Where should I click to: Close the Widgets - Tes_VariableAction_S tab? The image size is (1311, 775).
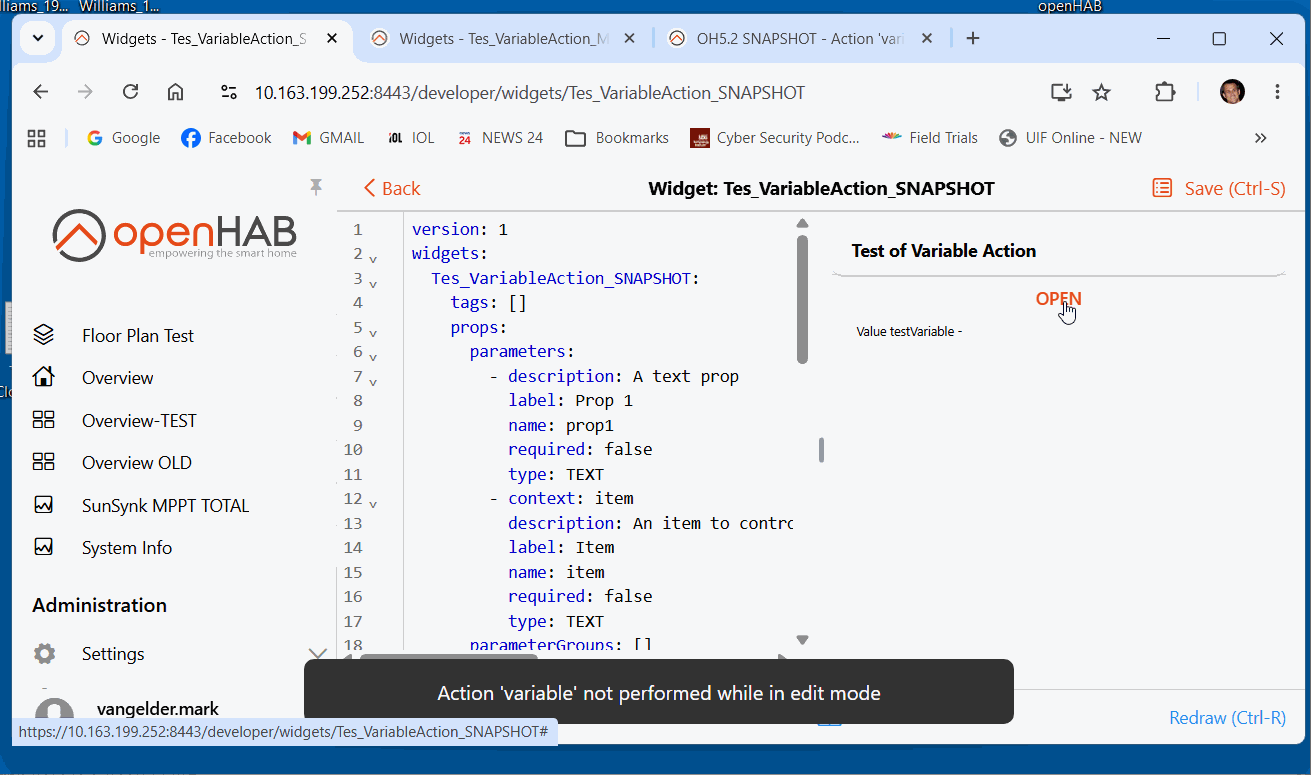pos(332,38)
